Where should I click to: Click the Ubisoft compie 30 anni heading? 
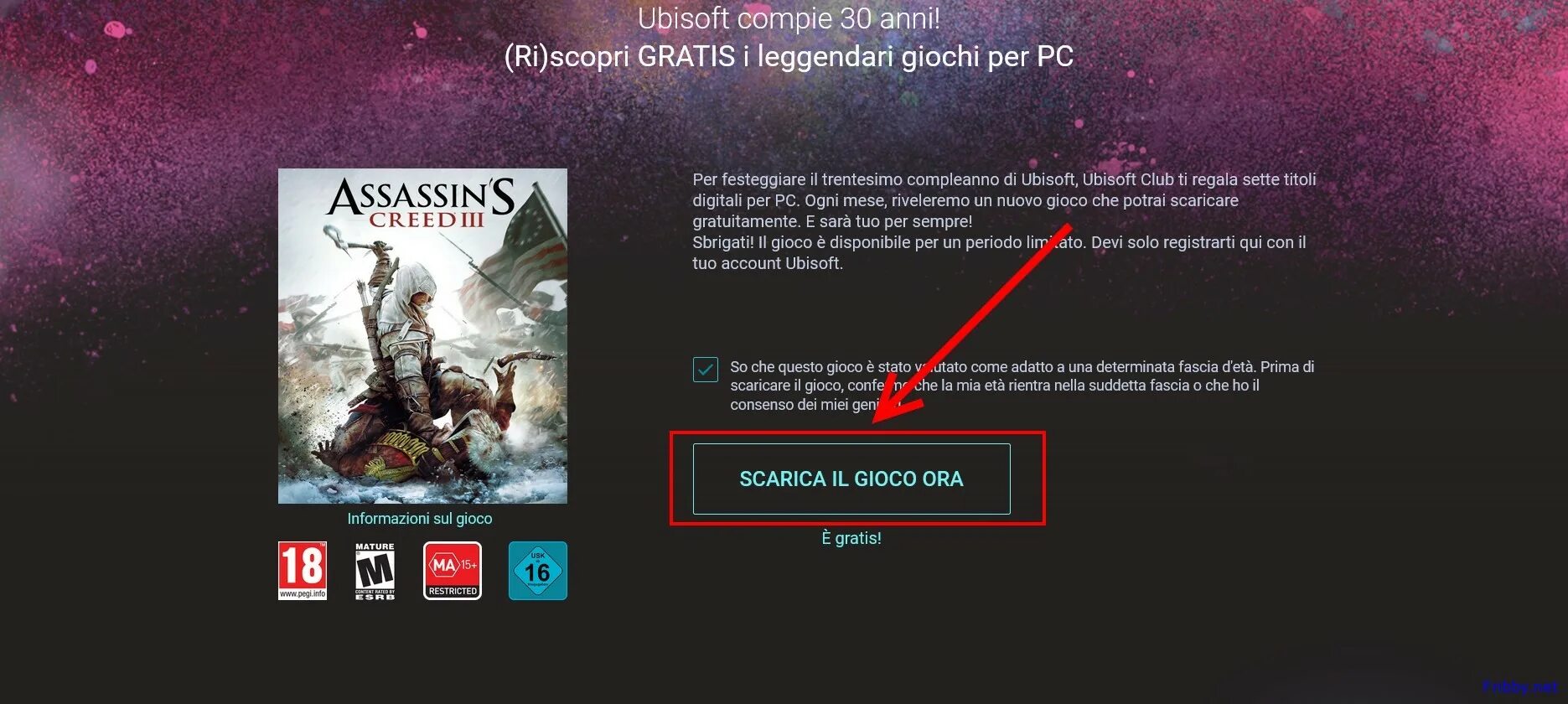pyautogui.click(x=789, y=18)
